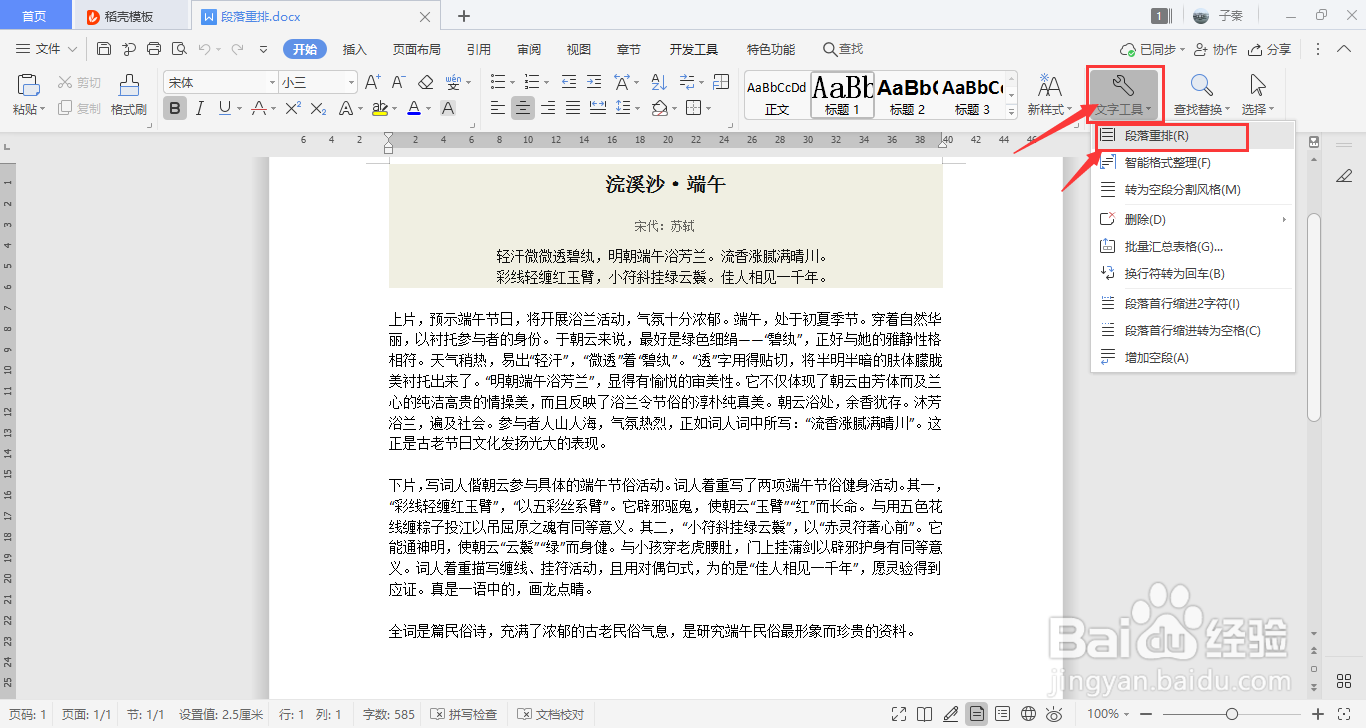This screenshot has width=1366, height=728.
Task: Toggle bold formatting on selected text
Action: 176,108
